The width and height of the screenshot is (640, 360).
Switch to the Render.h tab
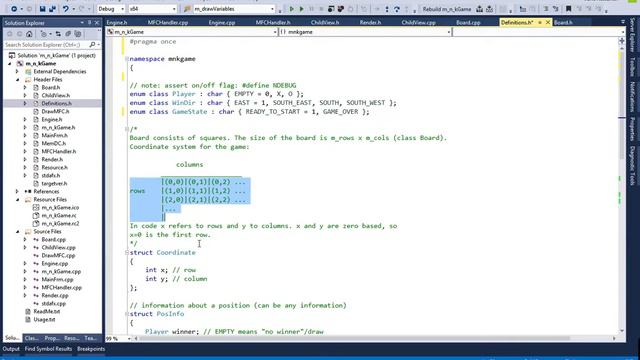click(x=370, y=22)
